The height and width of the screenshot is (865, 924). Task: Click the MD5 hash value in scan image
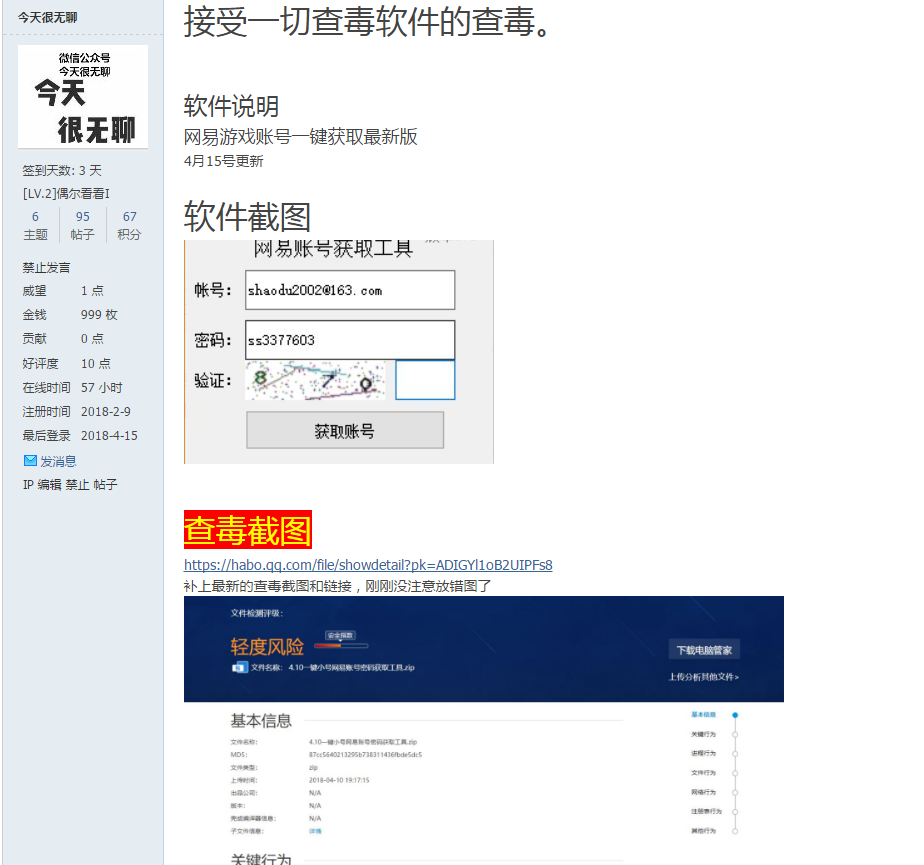[x=365, y=754]
